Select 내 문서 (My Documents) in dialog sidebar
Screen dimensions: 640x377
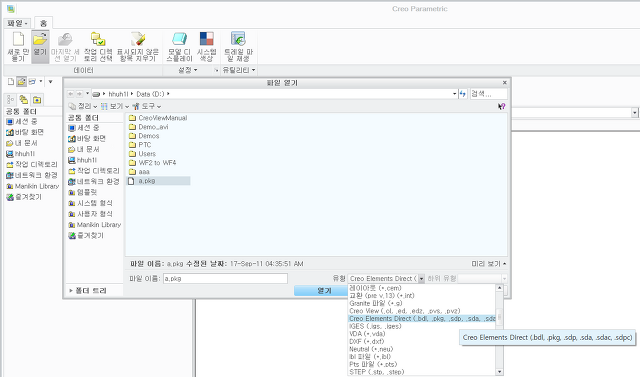point(84,149)
